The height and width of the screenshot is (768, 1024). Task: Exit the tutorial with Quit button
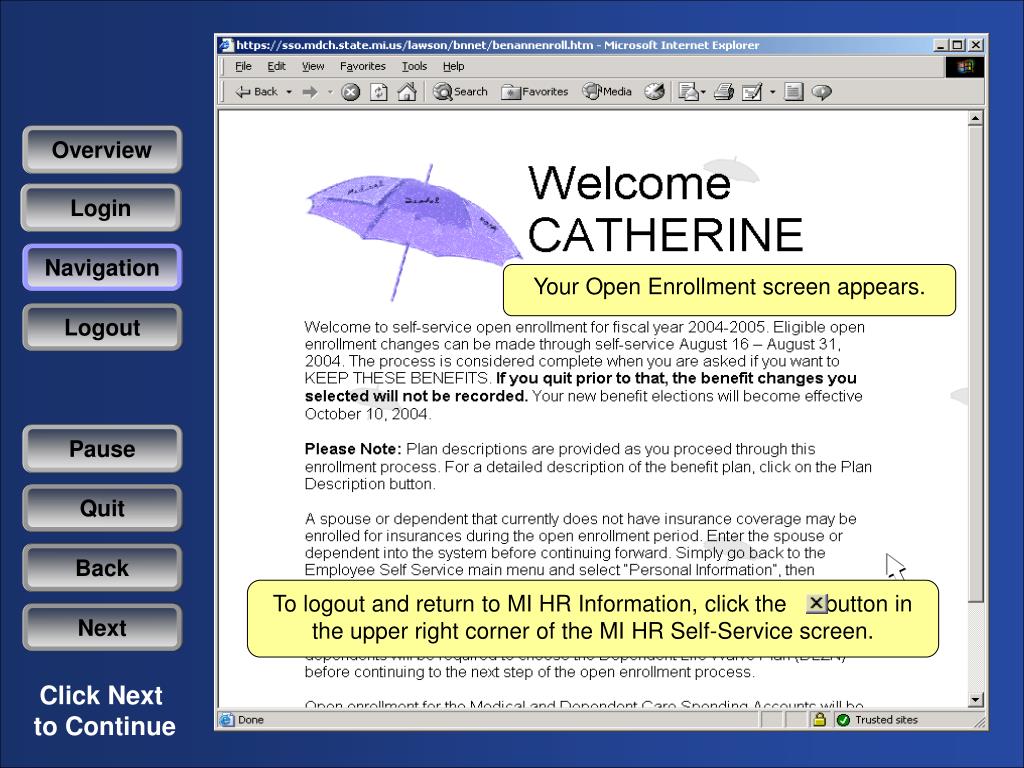coord(102,508)
